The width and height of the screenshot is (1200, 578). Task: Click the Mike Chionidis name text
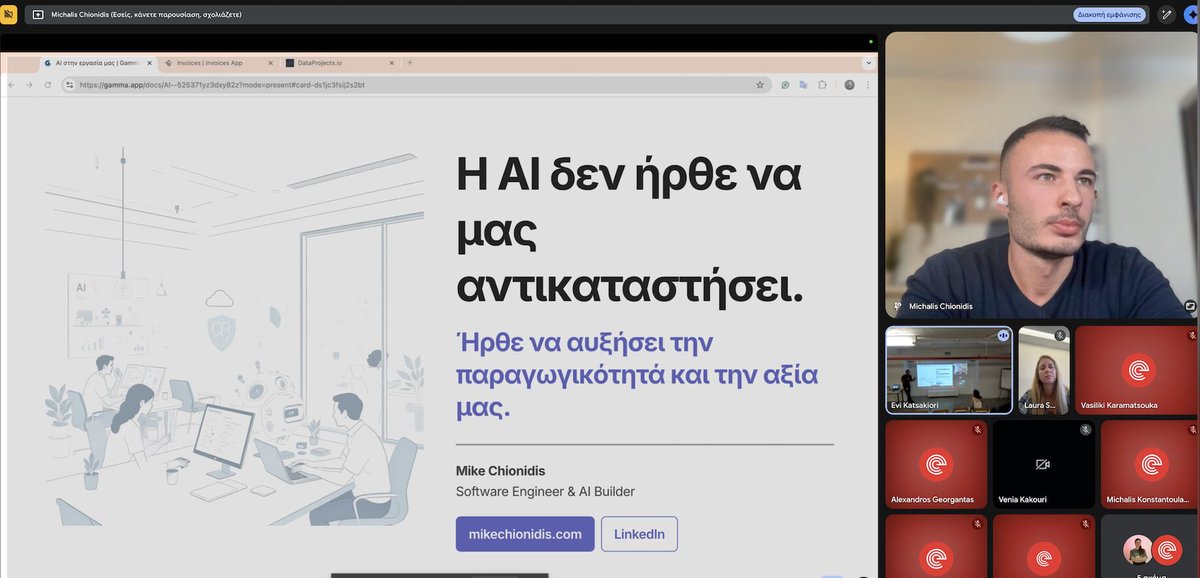click(501, 471)
